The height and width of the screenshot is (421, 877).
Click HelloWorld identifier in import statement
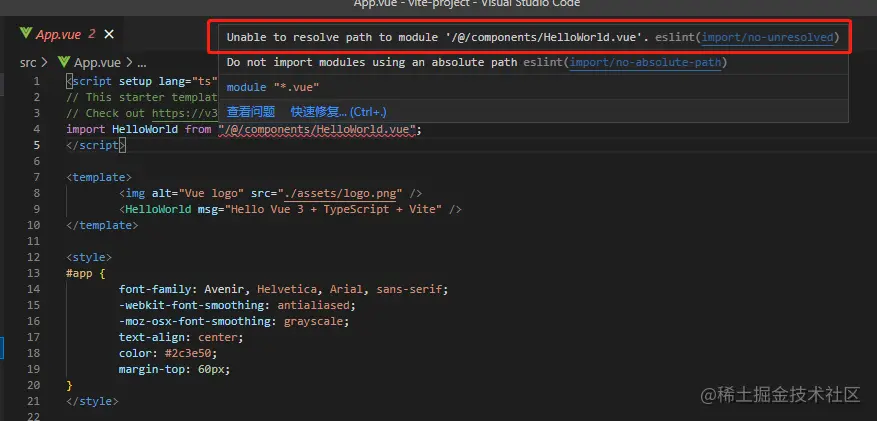(x=145, y=129)
